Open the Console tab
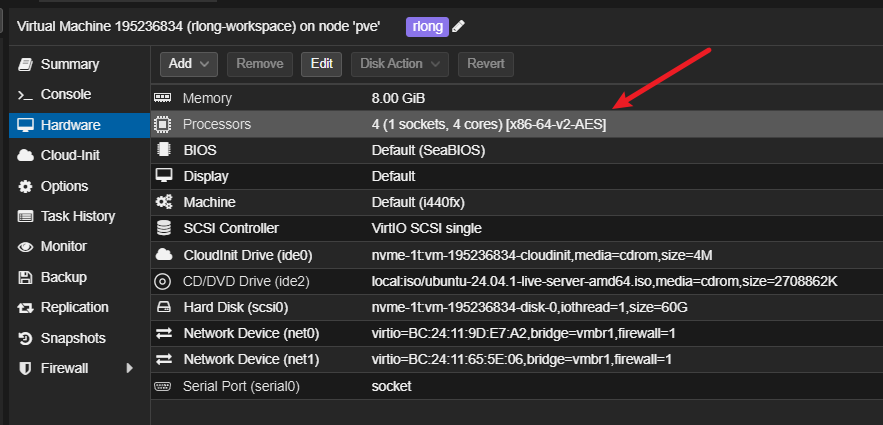Viewport: 883px width, 425px height. pos(65,95)
